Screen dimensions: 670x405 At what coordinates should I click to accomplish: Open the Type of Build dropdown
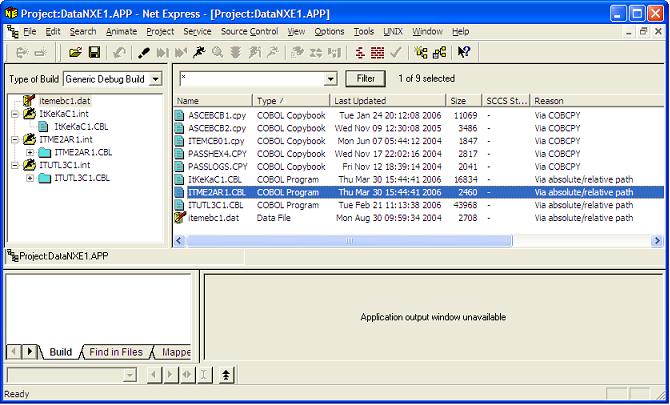(153, 79)
